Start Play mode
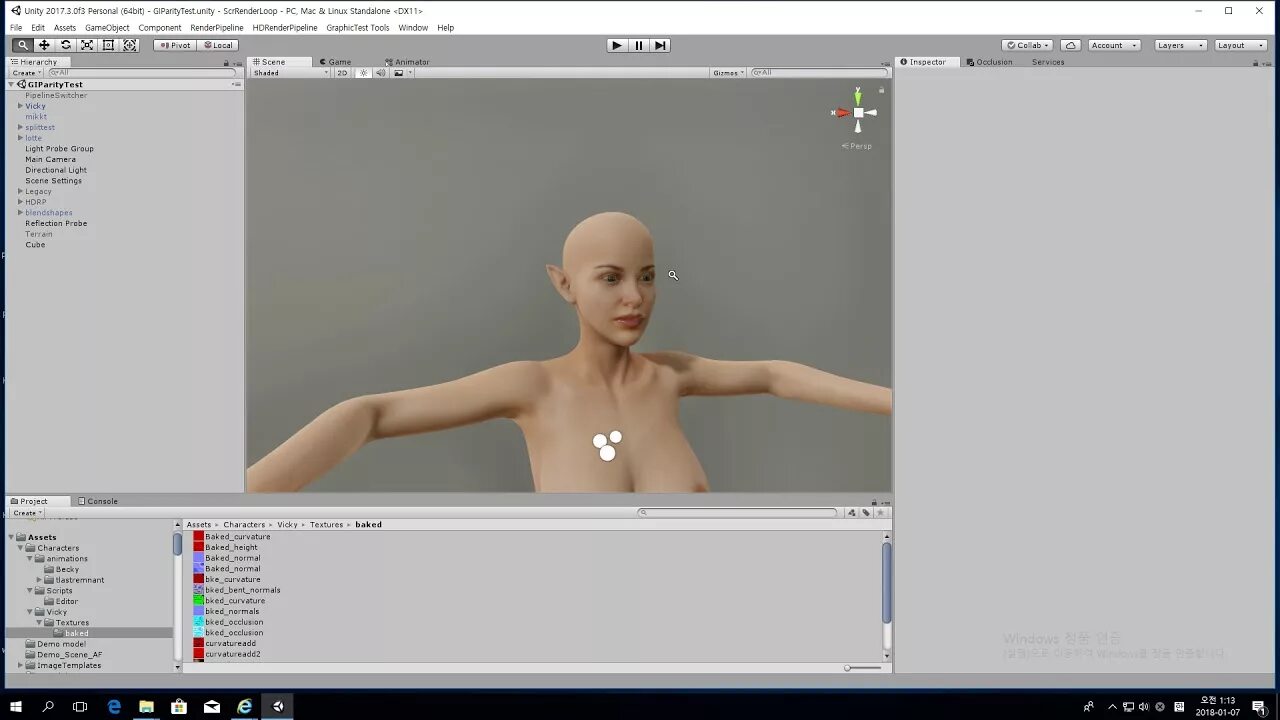Image resolution: width=1280 pixels, height=720 pixels. (x=617, y=45)
